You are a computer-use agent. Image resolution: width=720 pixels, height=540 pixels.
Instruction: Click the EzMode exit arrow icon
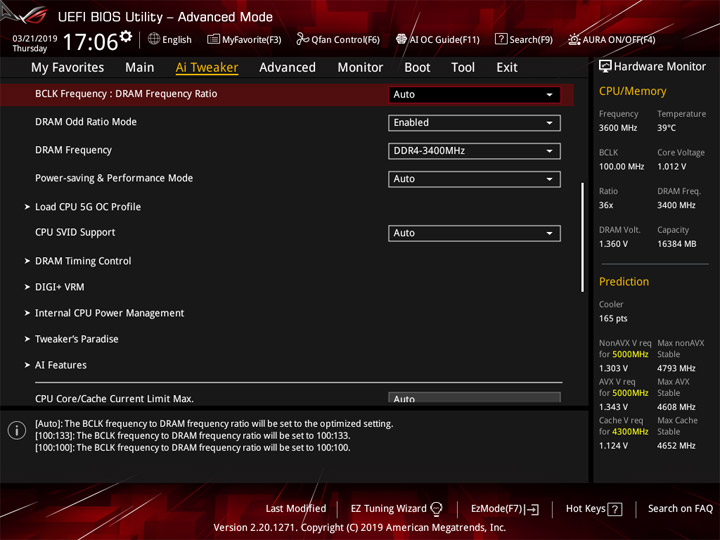(x=532, y=509)
